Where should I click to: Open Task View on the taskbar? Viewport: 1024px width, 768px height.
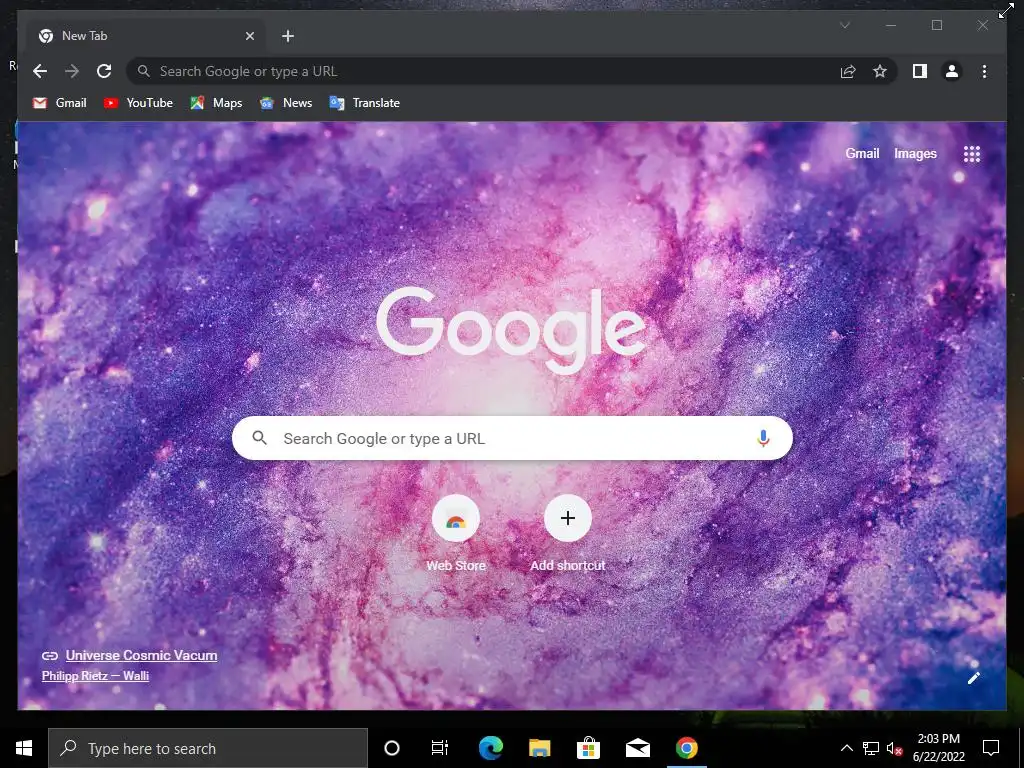(440, 748)
